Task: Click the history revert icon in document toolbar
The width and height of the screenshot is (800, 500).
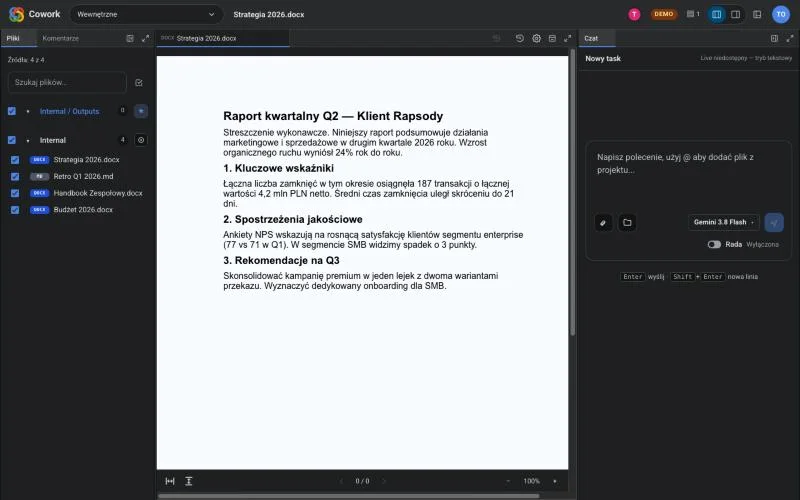Action: 519,38
